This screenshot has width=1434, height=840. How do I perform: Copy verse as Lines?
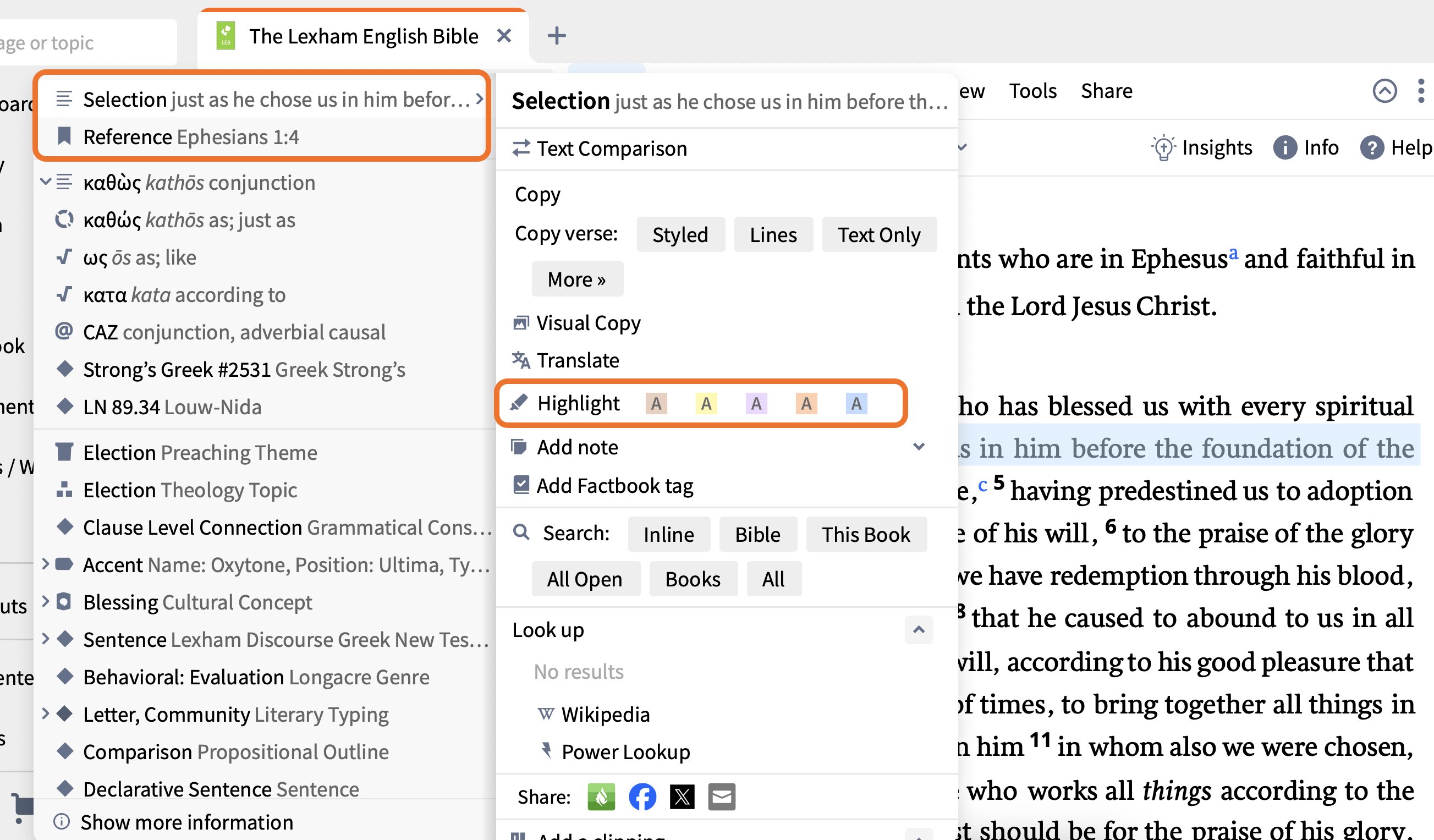[x=773, y=234]
